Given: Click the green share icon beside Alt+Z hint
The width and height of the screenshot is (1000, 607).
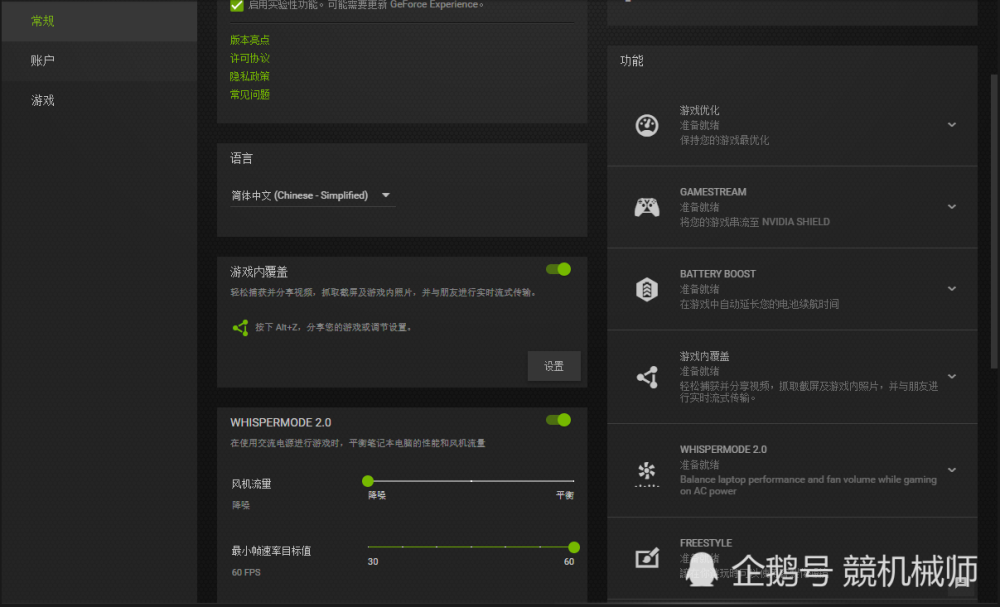Looking at the screenshot, I should tap(240, 328).
